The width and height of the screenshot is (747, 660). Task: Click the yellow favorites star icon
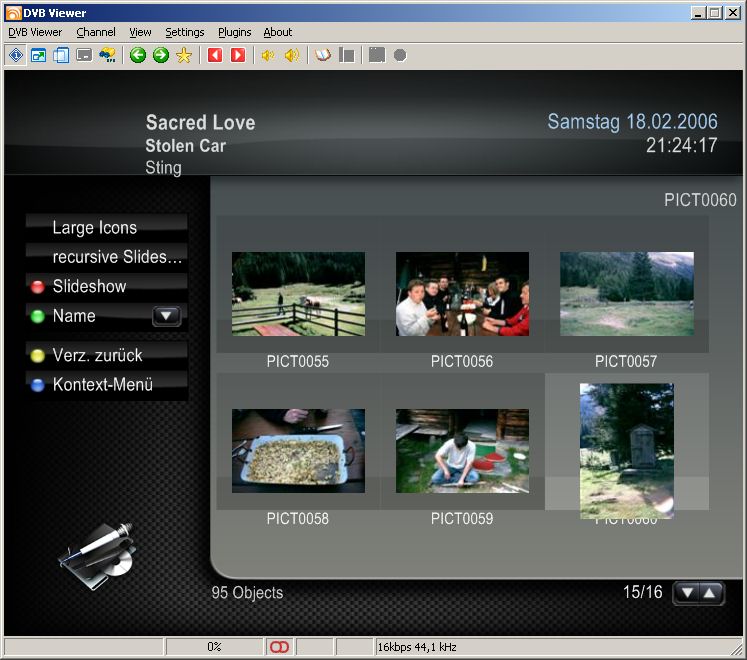coord(183,55)
